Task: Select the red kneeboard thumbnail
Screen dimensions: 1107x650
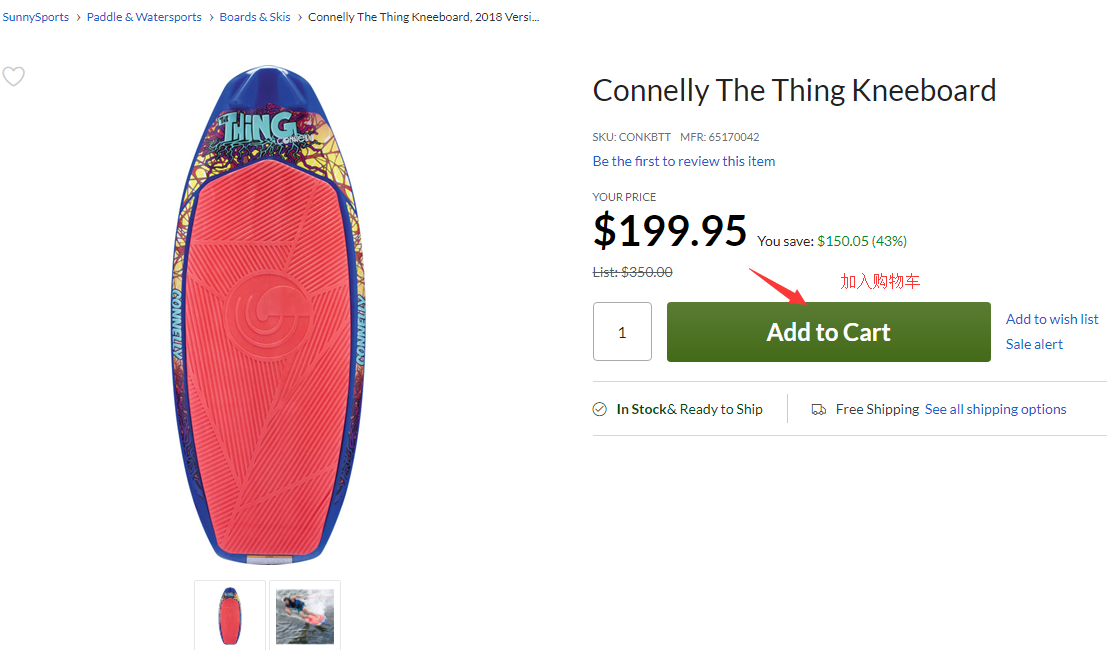Action: tap(230, 616)
